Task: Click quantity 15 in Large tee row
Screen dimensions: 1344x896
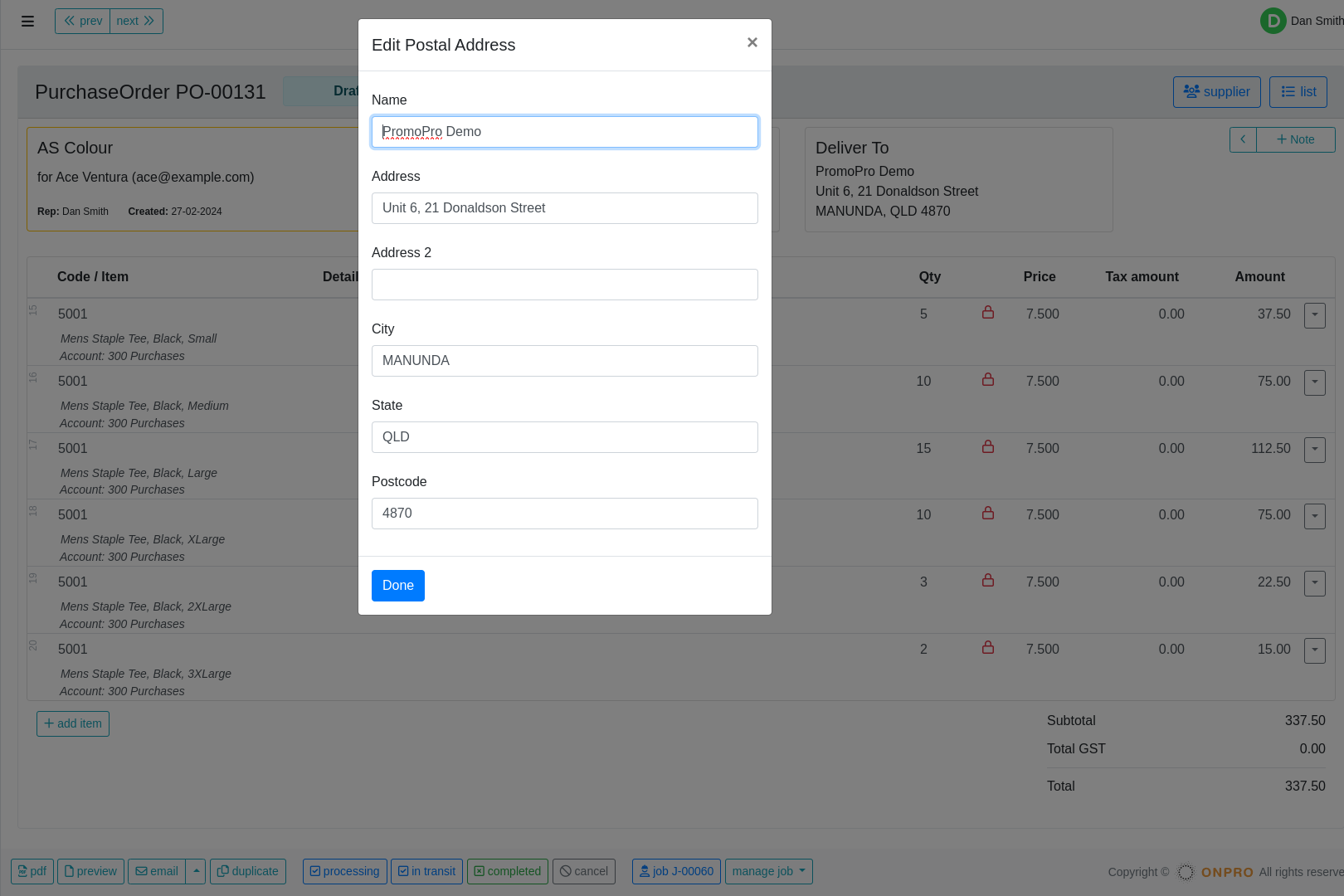Action: (923, 449)
